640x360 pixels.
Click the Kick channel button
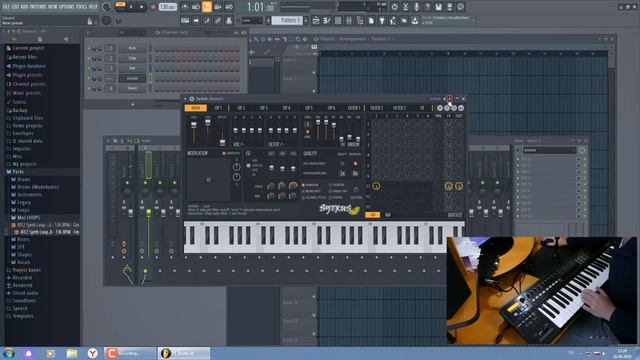[132, 48]
